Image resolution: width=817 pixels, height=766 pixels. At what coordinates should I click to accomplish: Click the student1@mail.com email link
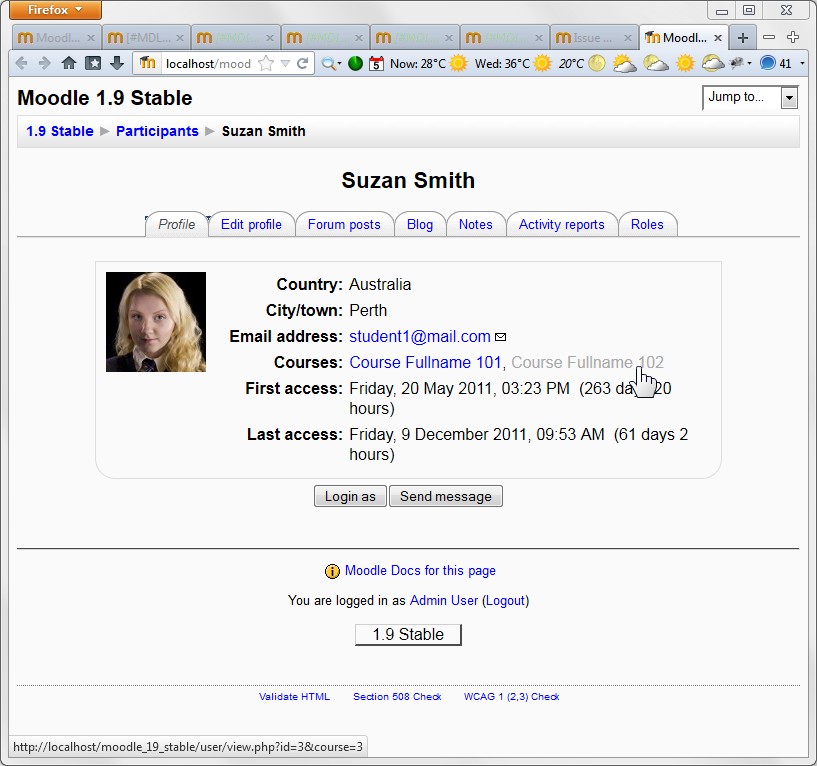pos(420,337)
